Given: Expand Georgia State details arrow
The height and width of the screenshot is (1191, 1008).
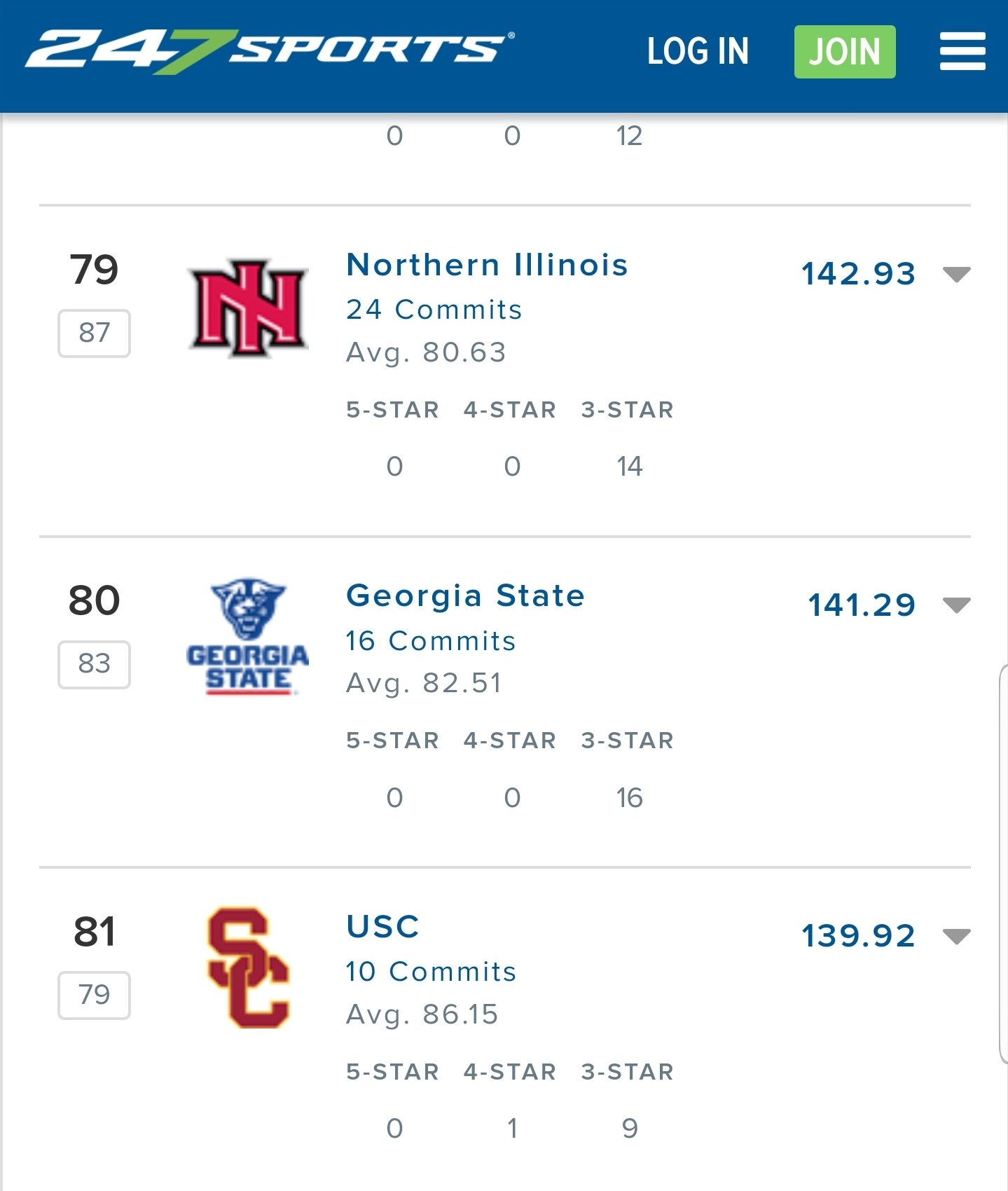Looking at the screenshot, I should pyautogui.click(x=956, y=605).
